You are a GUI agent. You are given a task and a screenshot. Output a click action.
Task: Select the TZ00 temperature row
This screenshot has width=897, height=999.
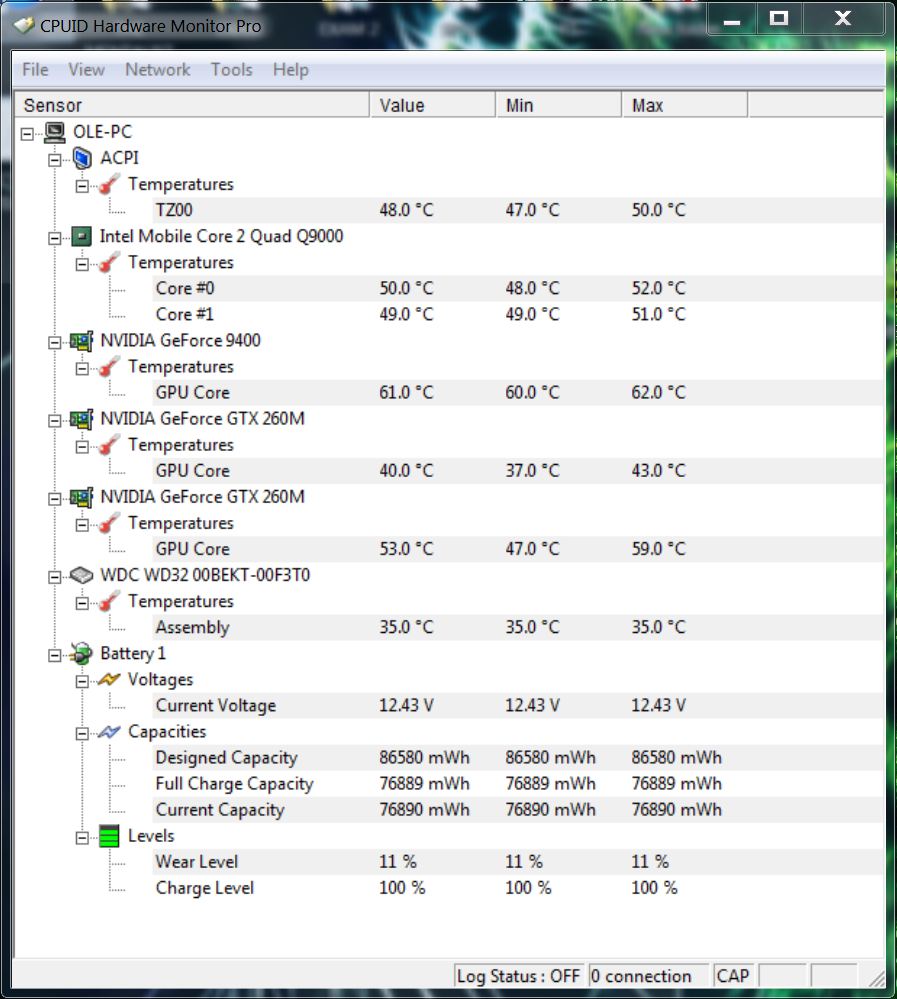tap(517, 210)
